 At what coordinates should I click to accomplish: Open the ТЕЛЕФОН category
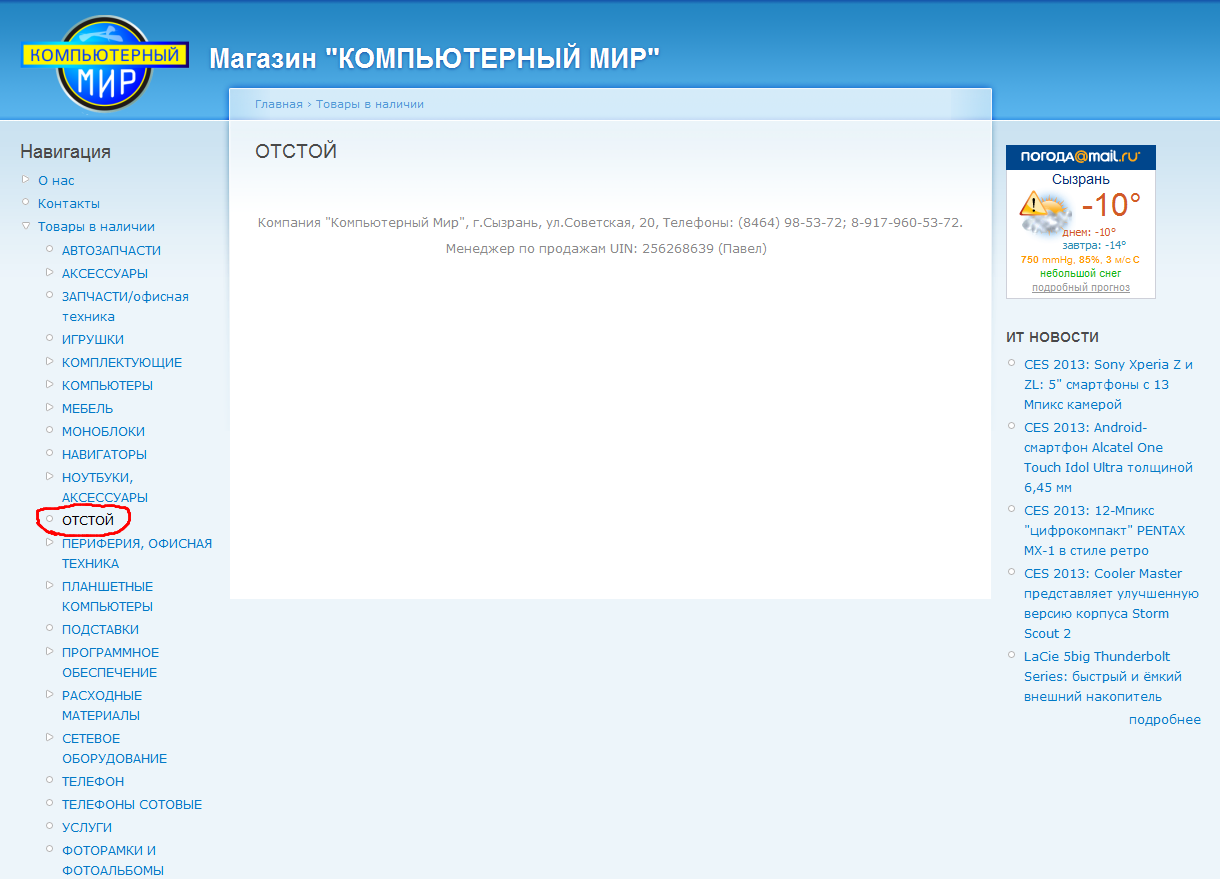pyautogui.click(x=93, y=782)
